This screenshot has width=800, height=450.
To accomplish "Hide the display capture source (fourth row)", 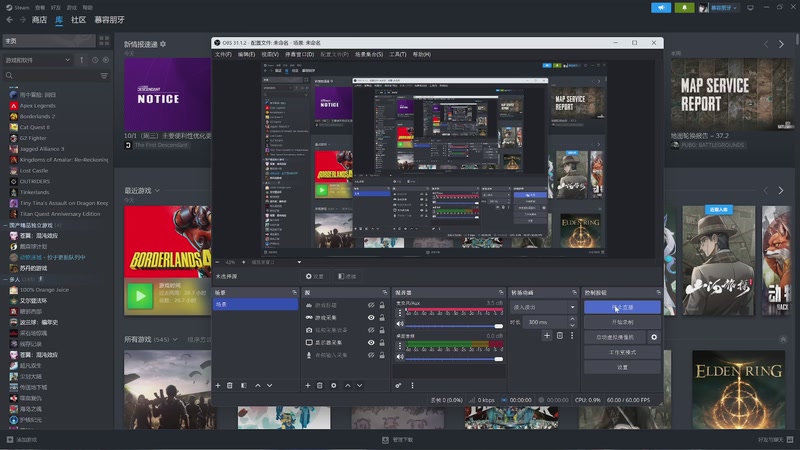I will [x=371, y=342].
